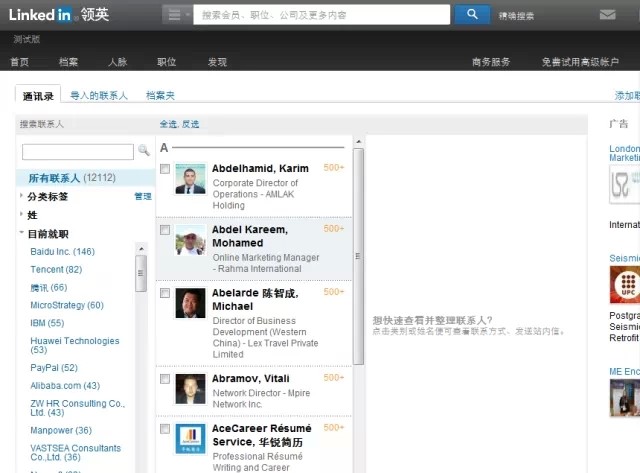The height and width of the screenshot is (473, 640).
Task: Filter by ZW HR Consulting Co., Ltd. (43)
Action: click(78, 408)
